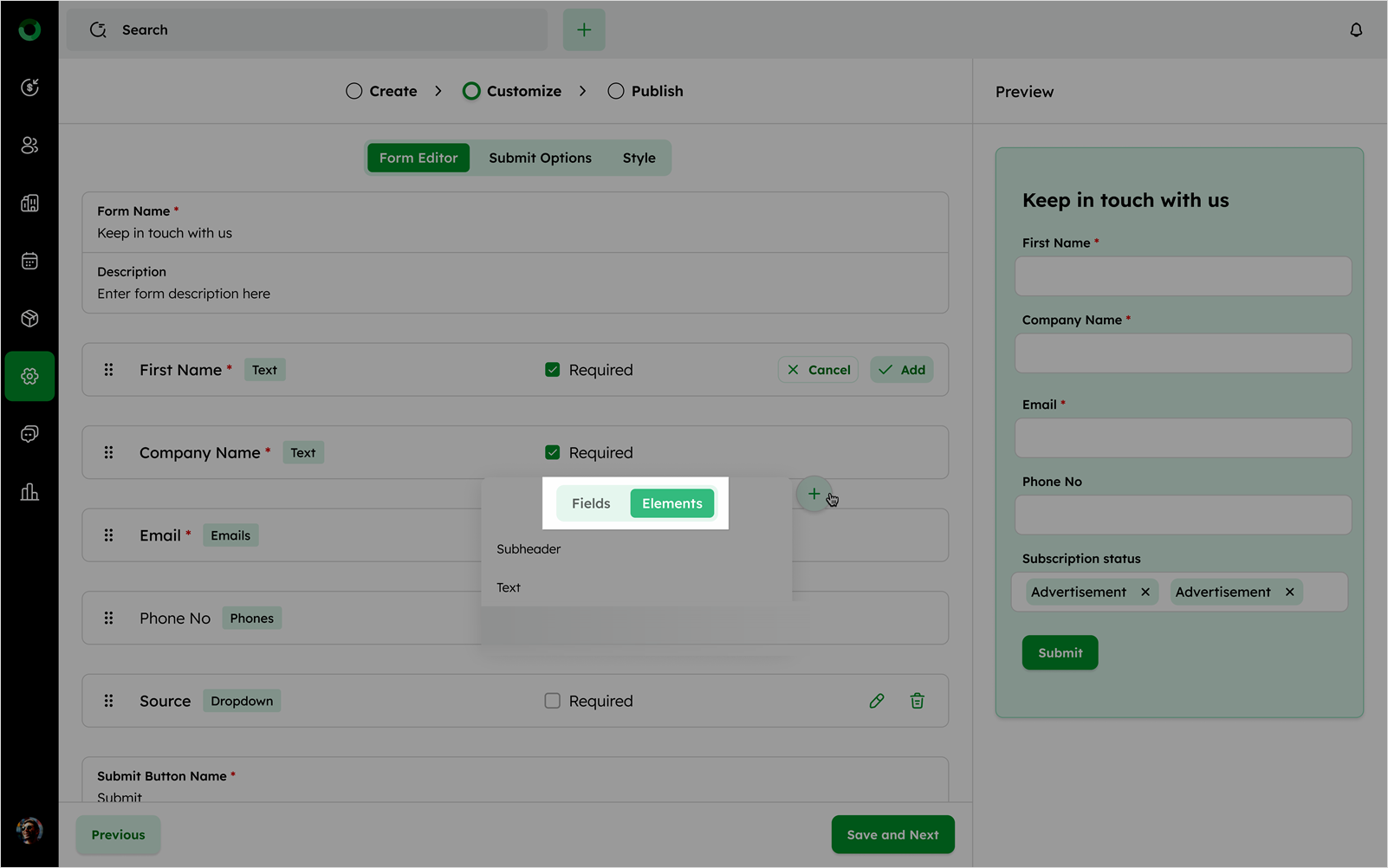
Task: Open the bar chart reports icon
Action: (x=29, y=492)
